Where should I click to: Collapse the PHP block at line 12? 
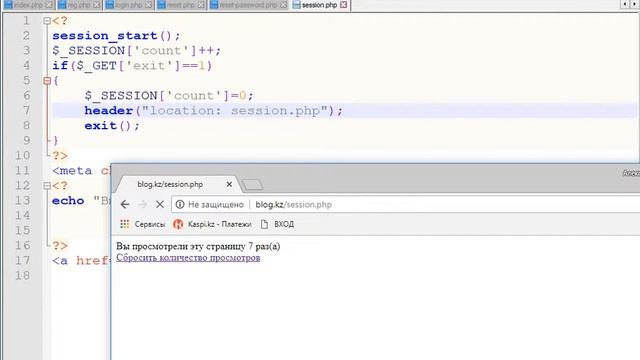tap(47, 186)
